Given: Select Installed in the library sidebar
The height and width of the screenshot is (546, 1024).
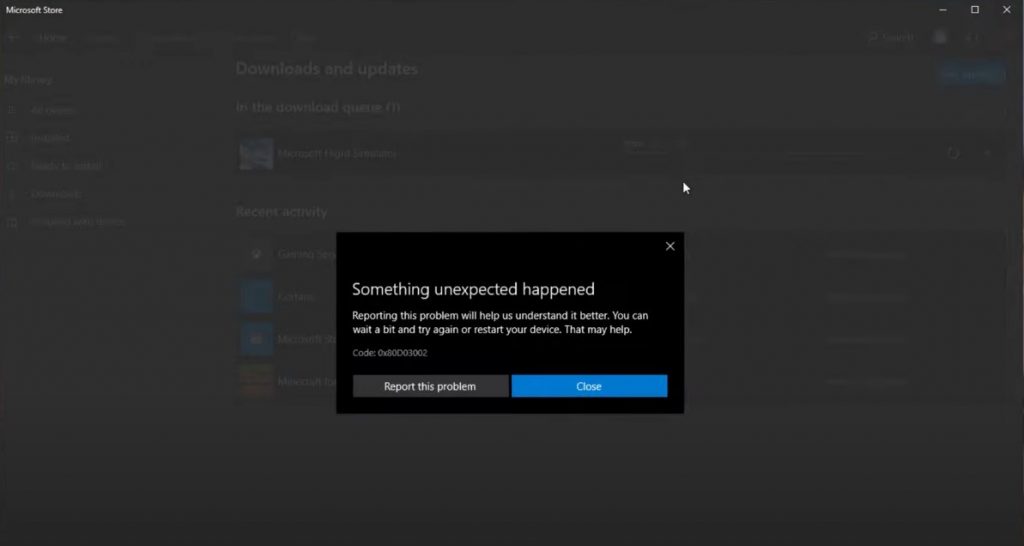Looking at the screenshot, I should (x=50, y=138).
